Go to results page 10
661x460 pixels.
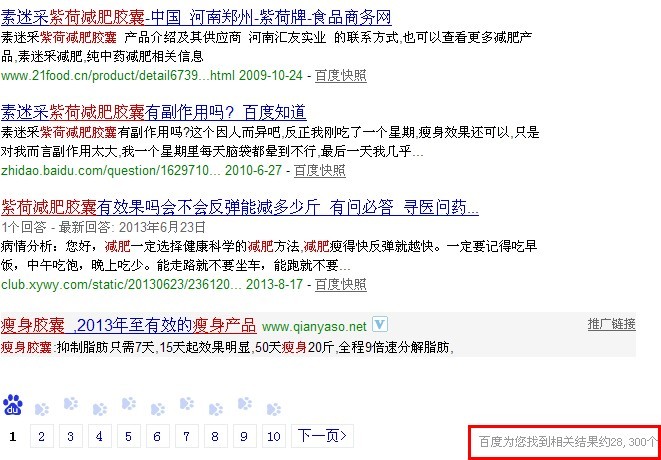click(x=274, y=436)
